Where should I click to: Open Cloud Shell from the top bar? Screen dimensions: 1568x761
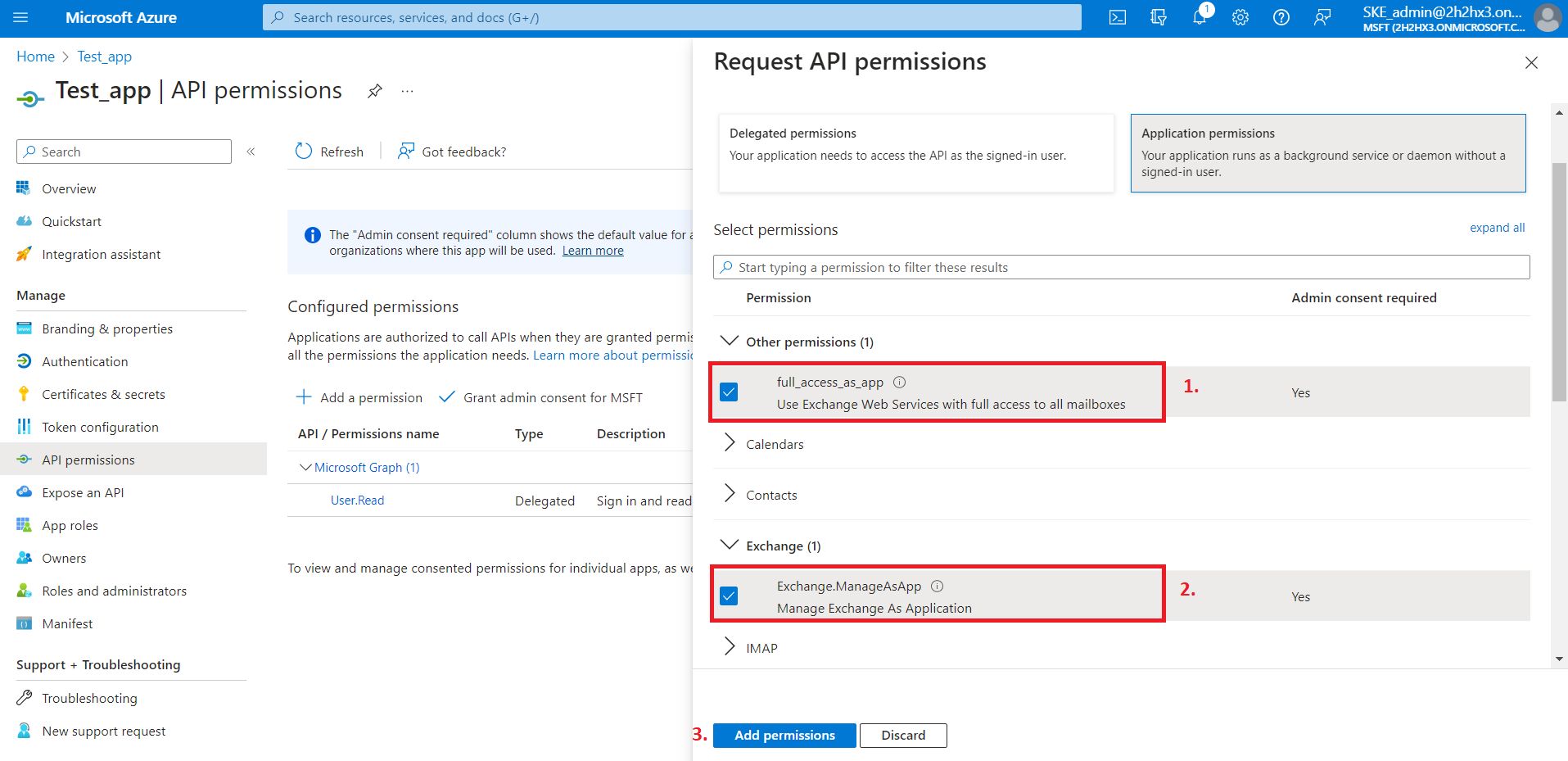coord(1117,18)
